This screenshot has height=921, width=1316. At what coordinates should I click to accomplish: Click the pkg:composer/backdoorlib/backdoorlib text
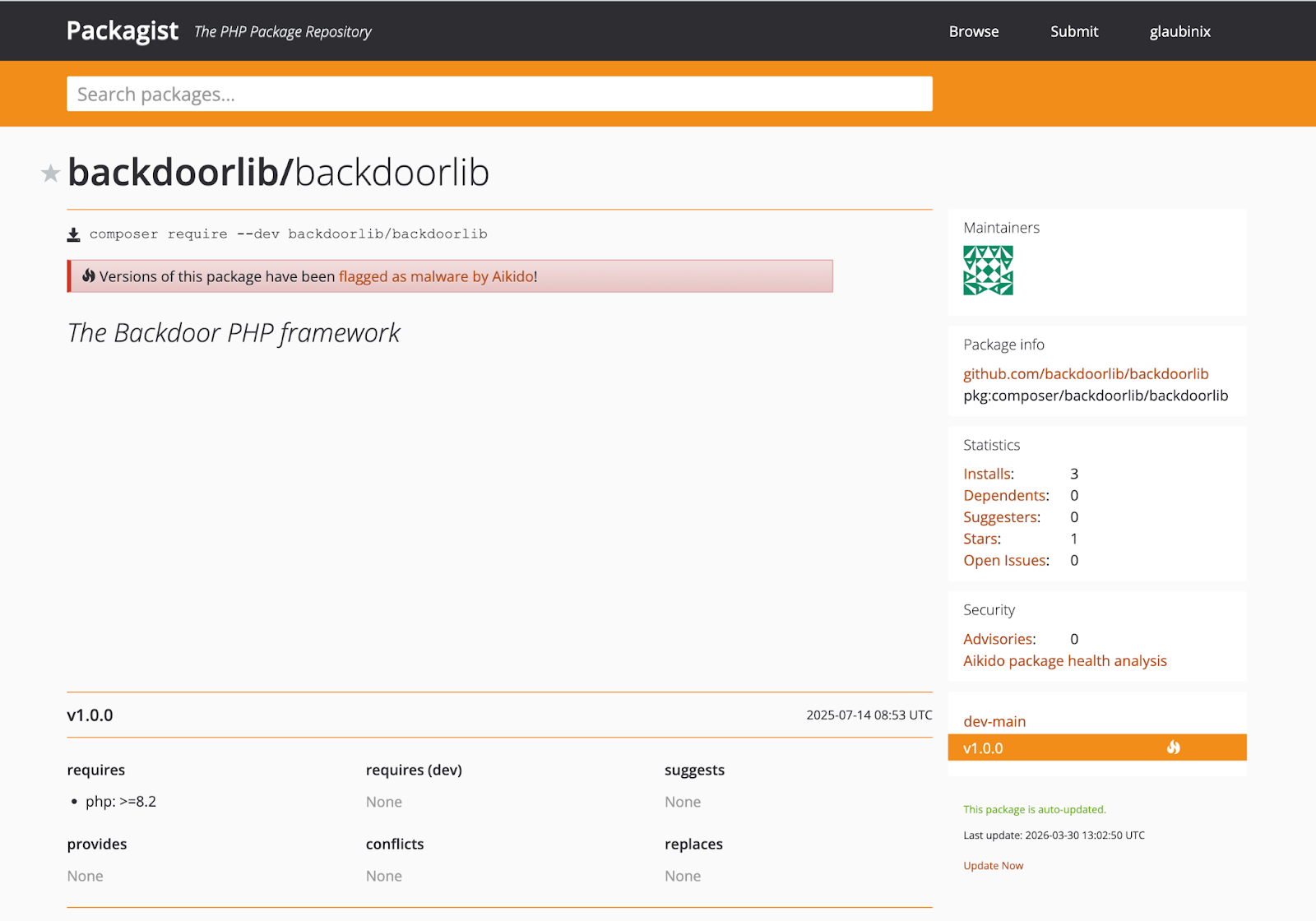[x=1096, y=396]
